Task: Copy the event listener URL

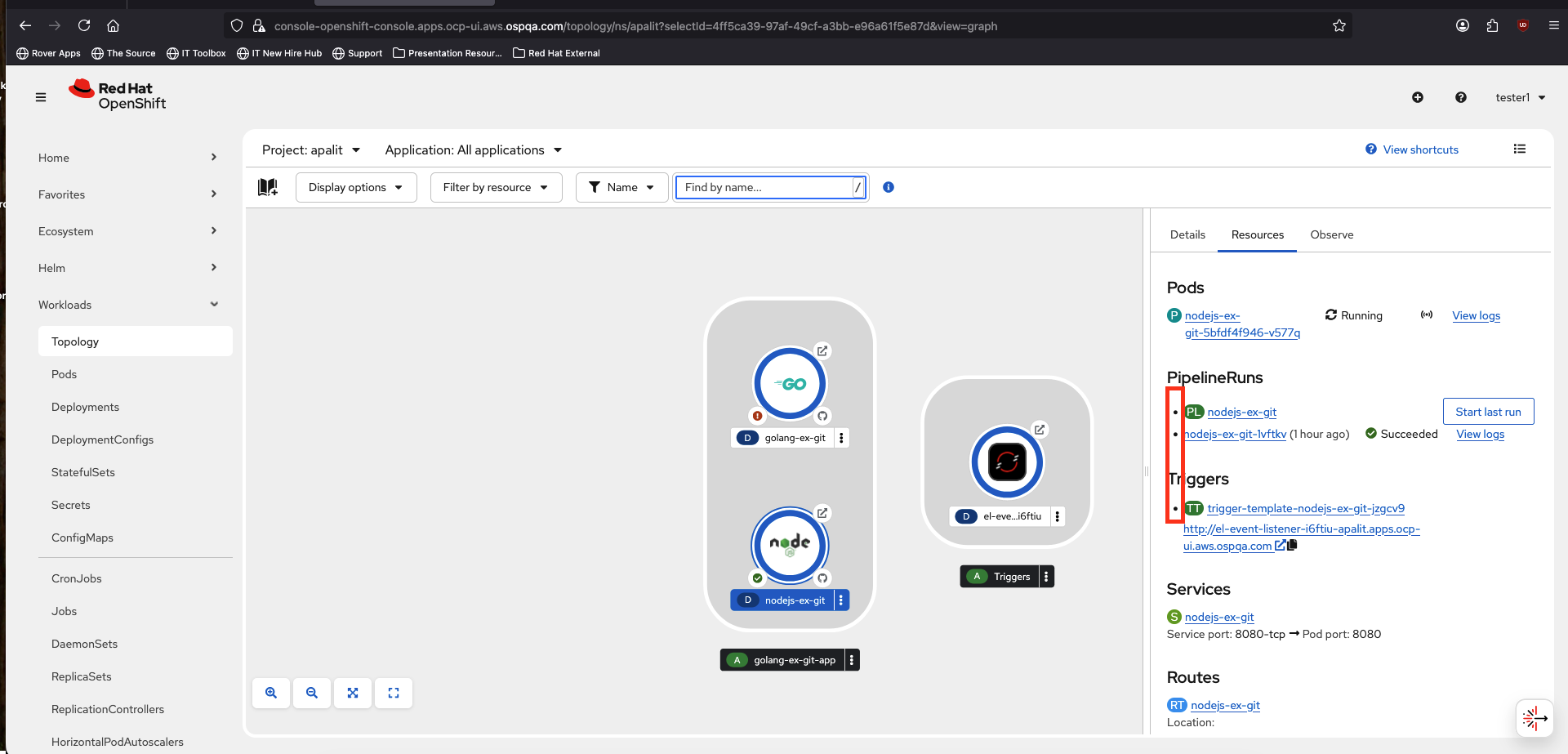Action: click(x=1292, y=546)
